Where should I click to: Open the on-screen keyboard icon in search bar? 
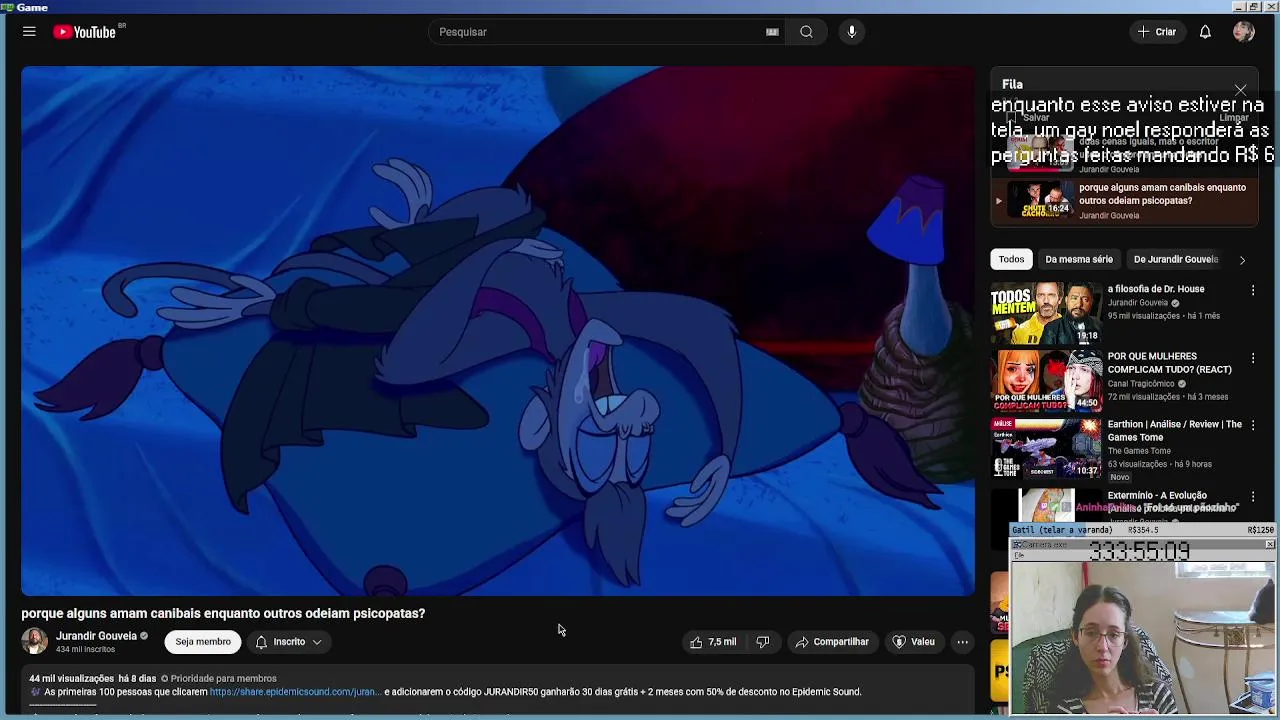pyautogui.click(x=772, y=32)
